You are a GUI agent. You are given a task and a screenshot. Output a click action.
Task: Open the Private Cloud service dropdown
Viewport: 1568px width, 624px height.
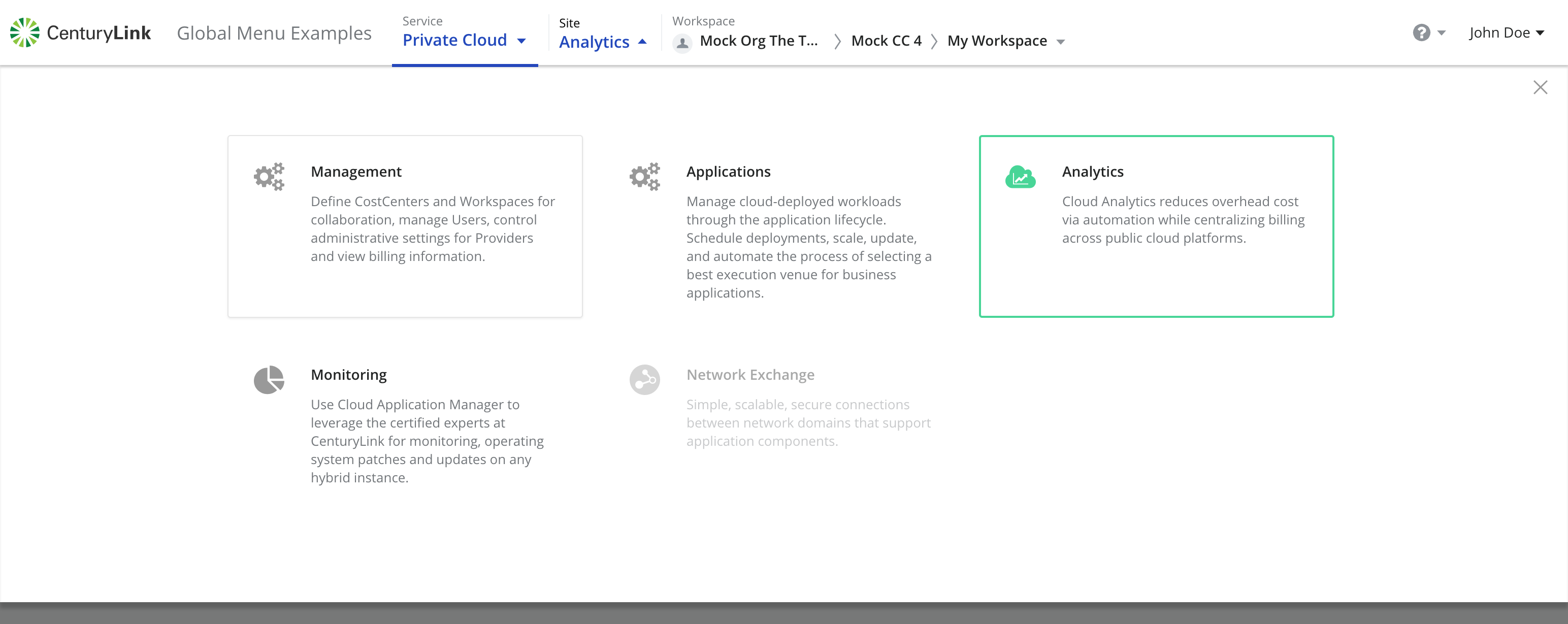click(x=465, y=40)
